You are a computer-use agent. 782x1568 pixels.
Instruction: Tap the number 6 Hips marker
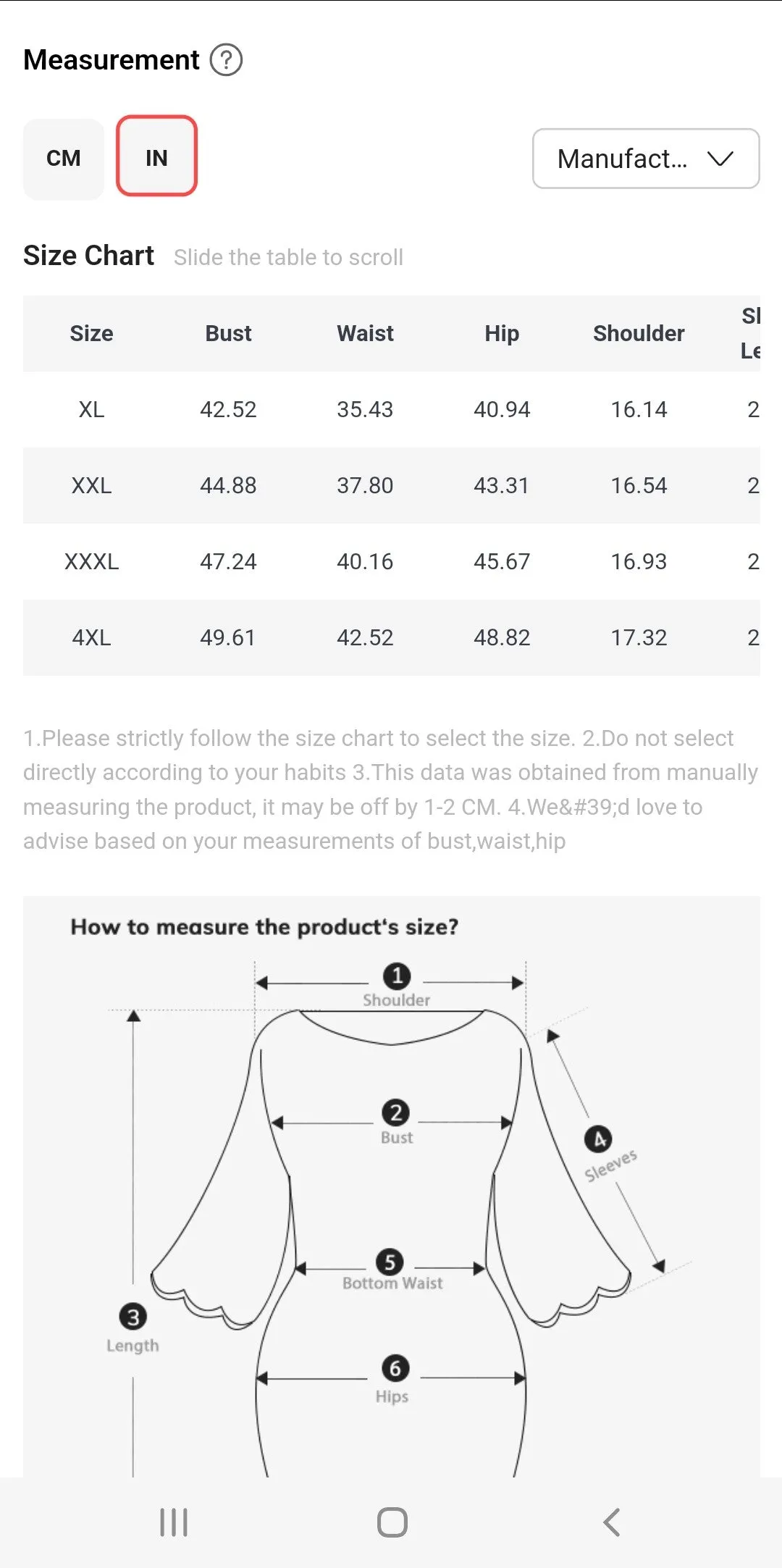click(395, 1368)
